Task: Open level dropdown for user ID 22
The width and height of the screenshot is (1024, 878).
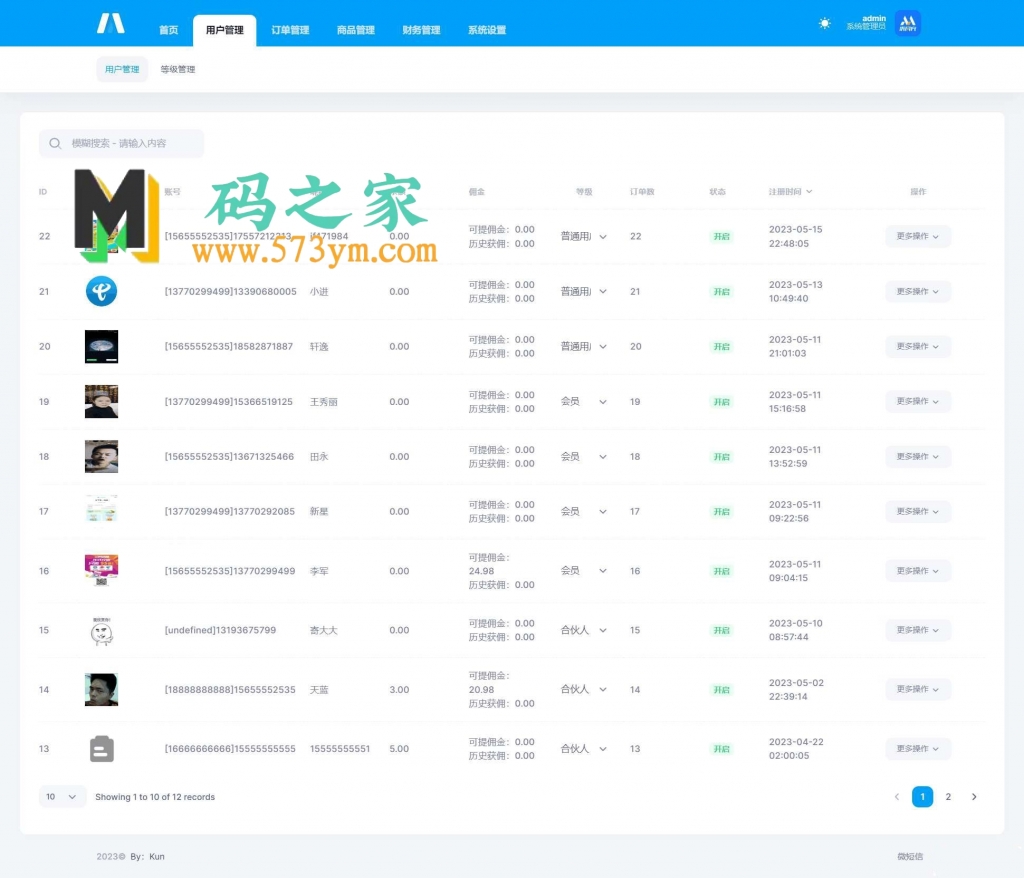Action: pyautogui.click(x=583, y=236)
